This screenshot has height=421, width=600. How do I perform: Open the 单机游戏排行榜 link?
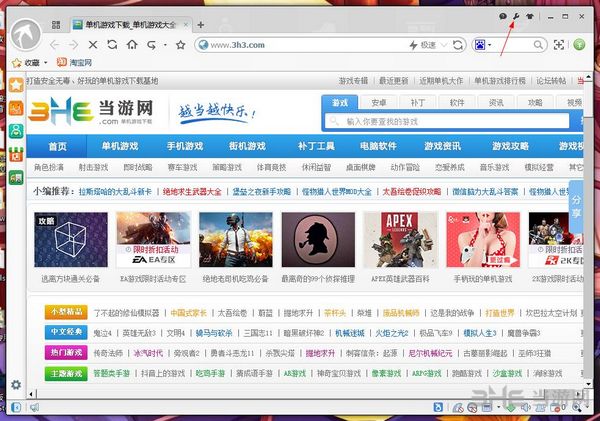500,81
